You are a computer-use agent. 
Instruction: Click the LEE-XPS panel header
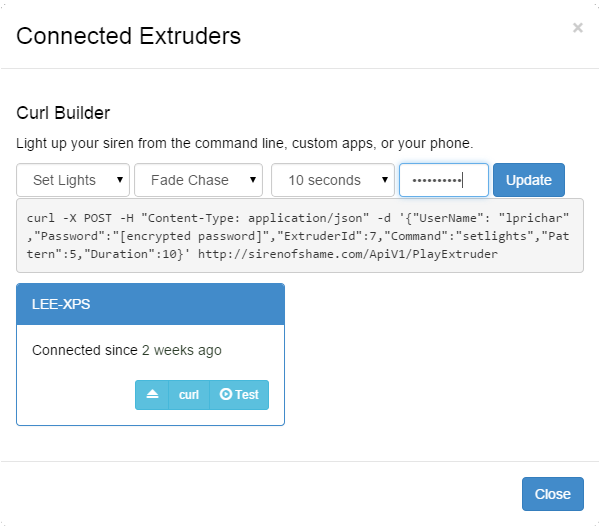point(150,304)
